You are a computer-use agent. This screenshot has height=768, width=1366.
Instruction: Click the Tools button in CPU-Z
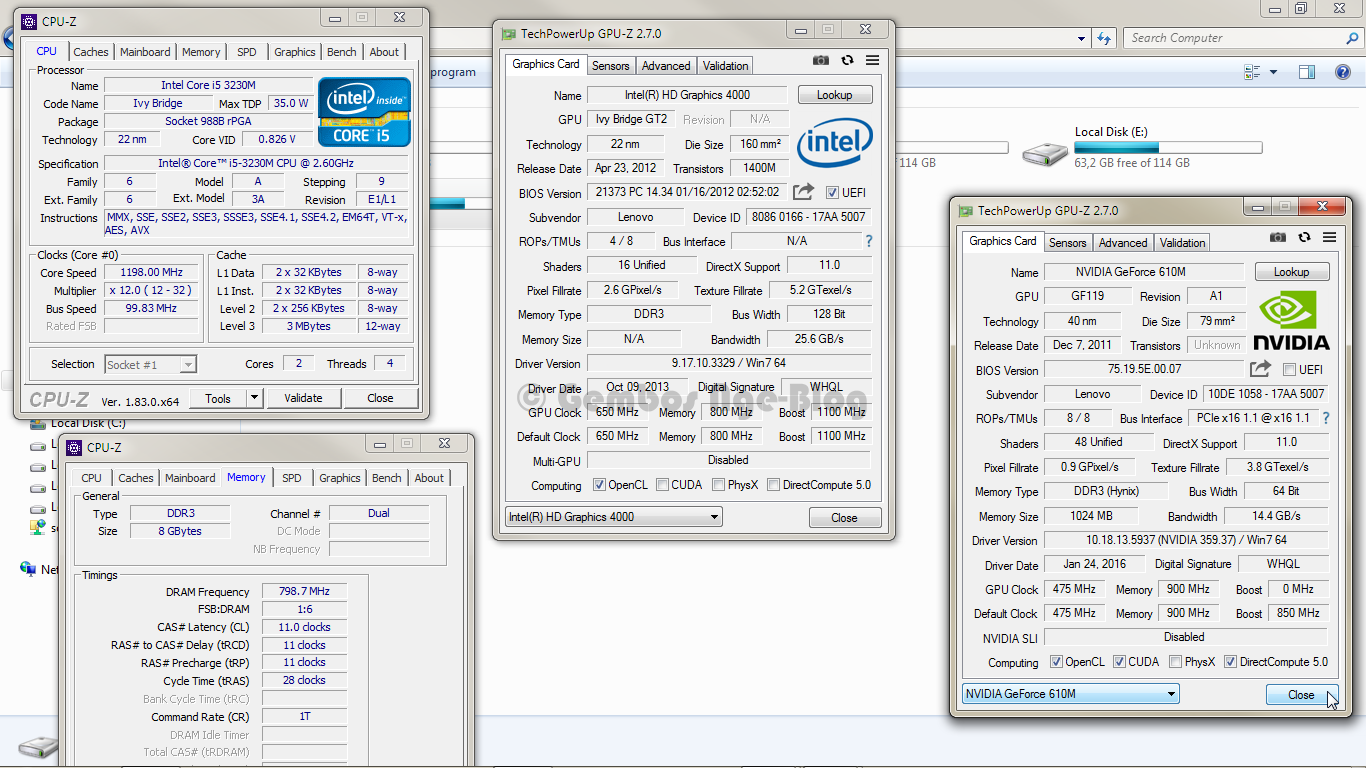coord(218,398)
